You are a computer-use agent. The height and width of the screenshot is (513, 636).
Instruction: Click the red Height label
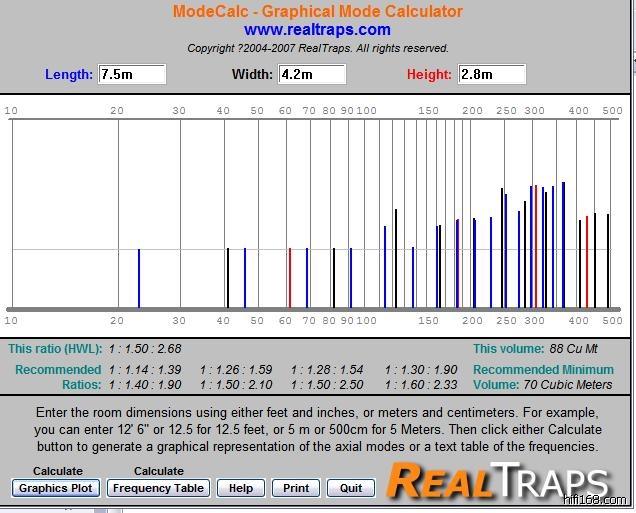coord(429,75)
